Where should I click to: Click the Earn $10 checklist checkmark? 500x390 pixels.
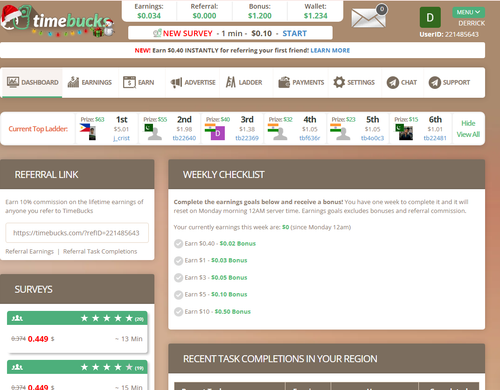point(179,312)
